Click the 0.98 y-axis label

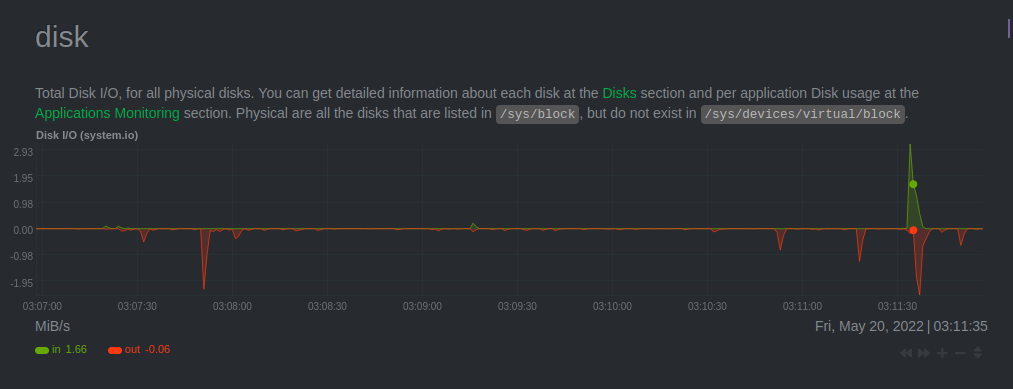[23, 204]
